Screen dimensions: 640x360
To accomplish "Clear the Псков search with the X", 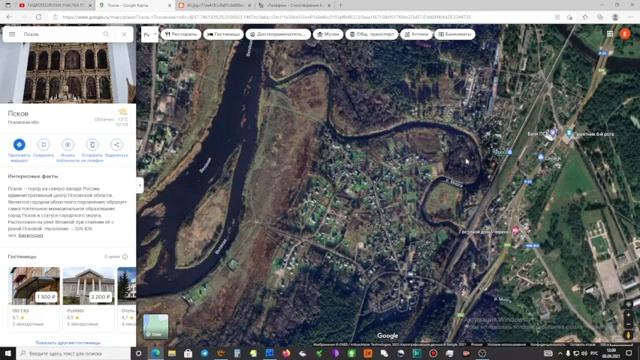I will [124, 34].
